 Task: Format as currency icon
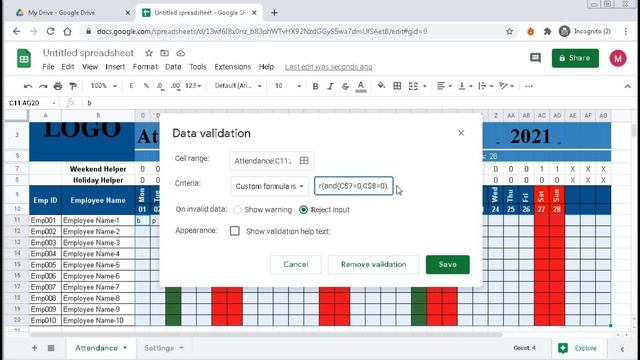(x=131, y=86)
